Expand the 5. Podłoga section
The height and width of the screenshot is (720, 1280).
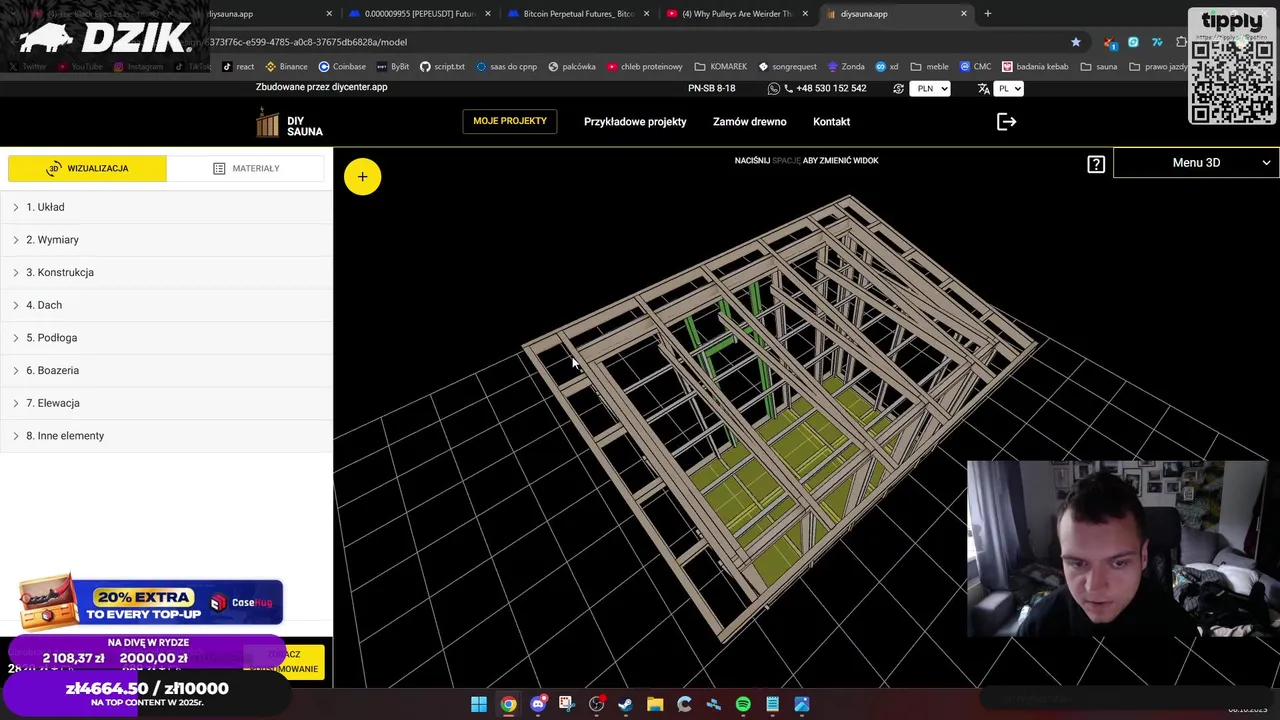tap(166, 338)
